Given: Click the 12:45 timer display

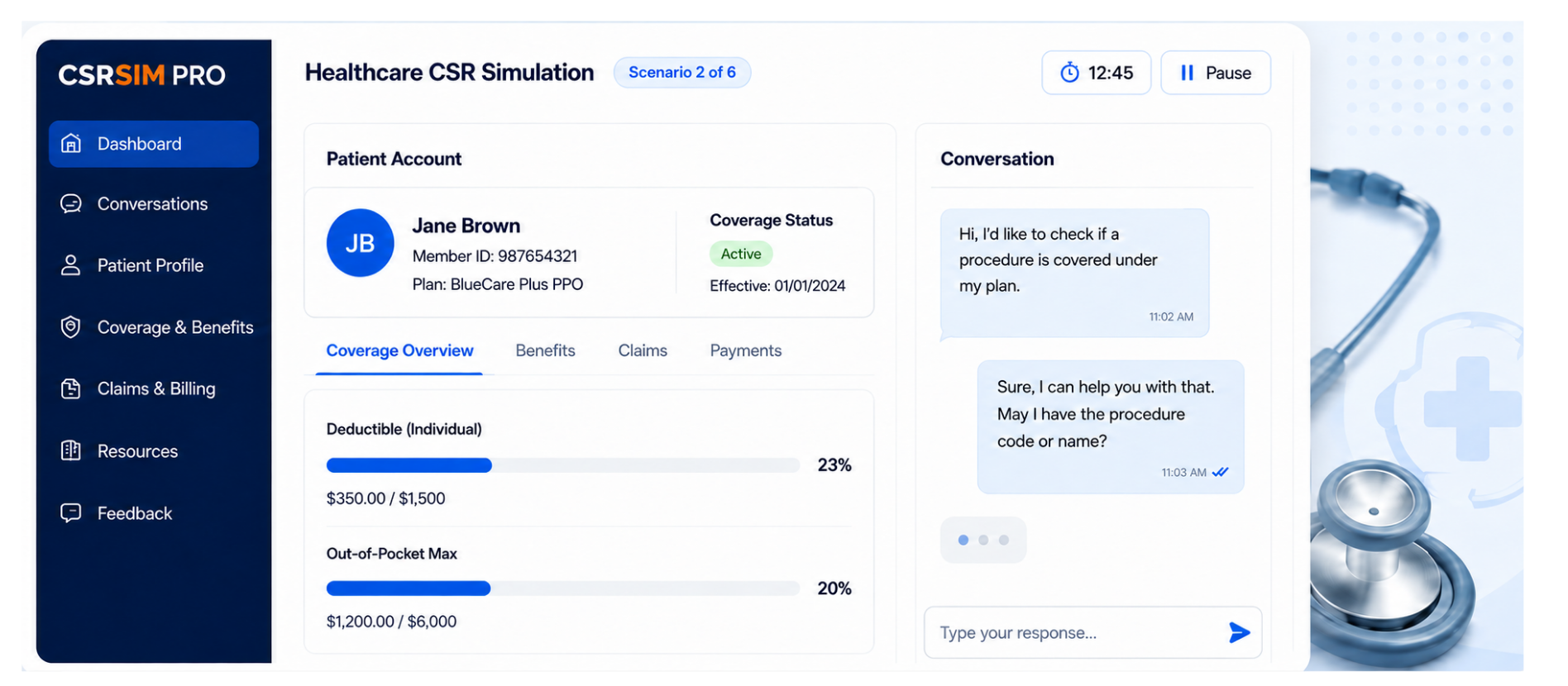Looking at the screenshot, I should click(x=1096, y=73).
